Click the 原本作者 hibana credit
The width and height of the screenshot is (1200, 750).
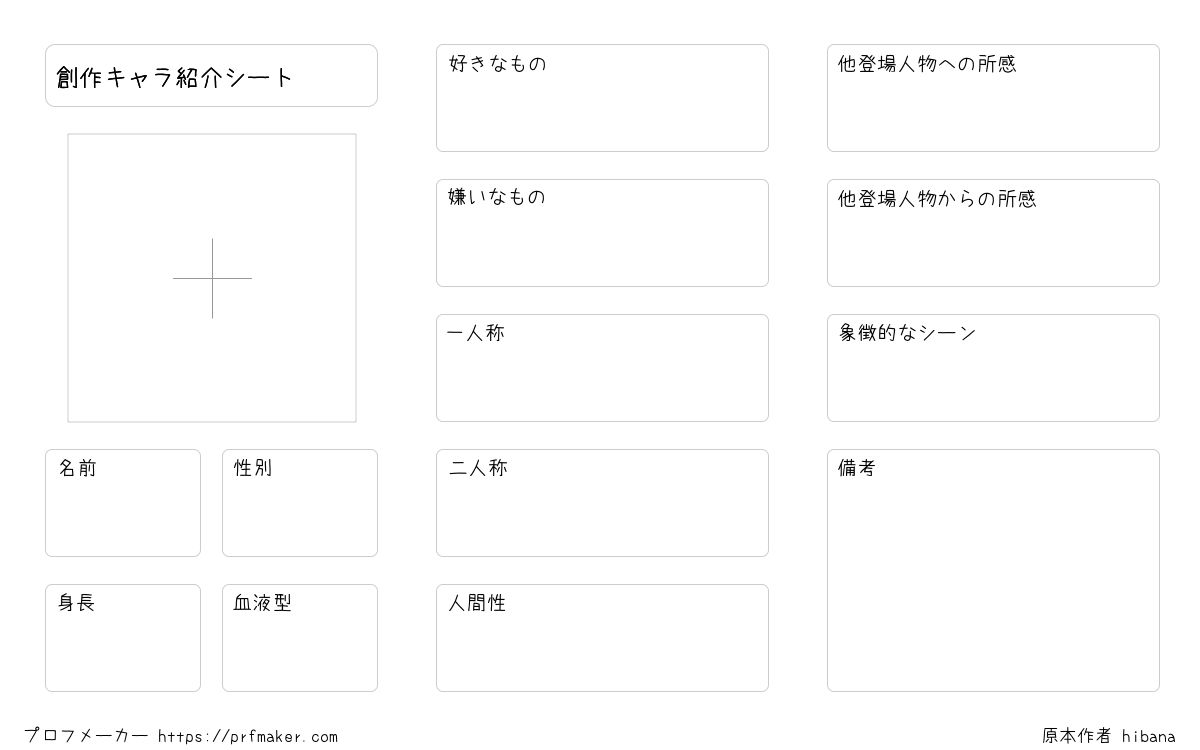click(1109, 736)
